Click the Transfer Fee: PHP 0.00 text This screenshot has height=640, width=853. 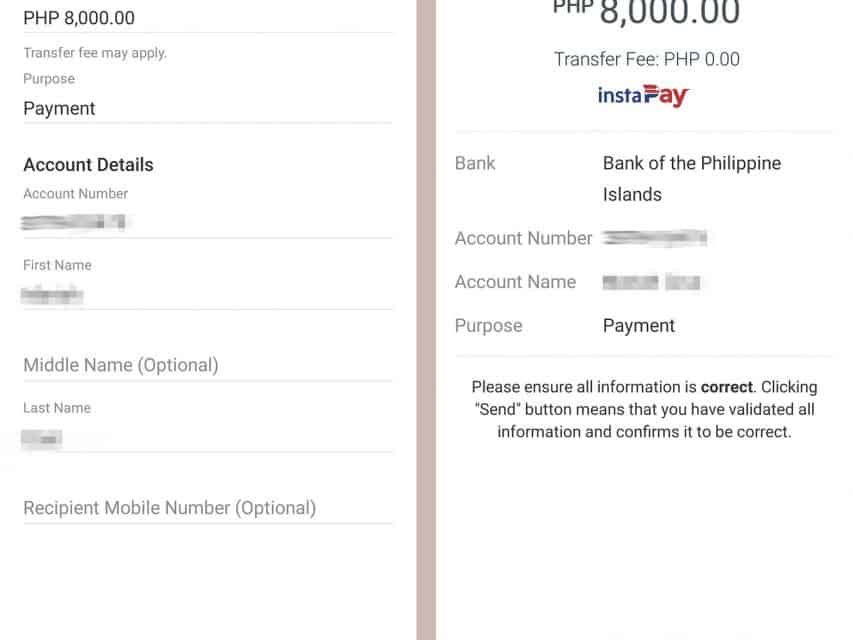click(x=647, y=59)
